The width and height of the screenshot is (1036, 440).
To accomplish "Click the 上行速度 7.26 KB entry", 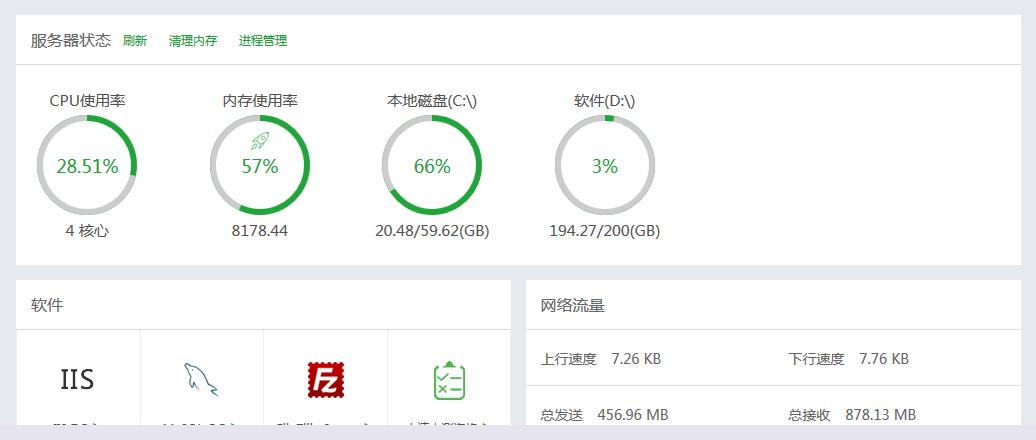I will (601, 359).
